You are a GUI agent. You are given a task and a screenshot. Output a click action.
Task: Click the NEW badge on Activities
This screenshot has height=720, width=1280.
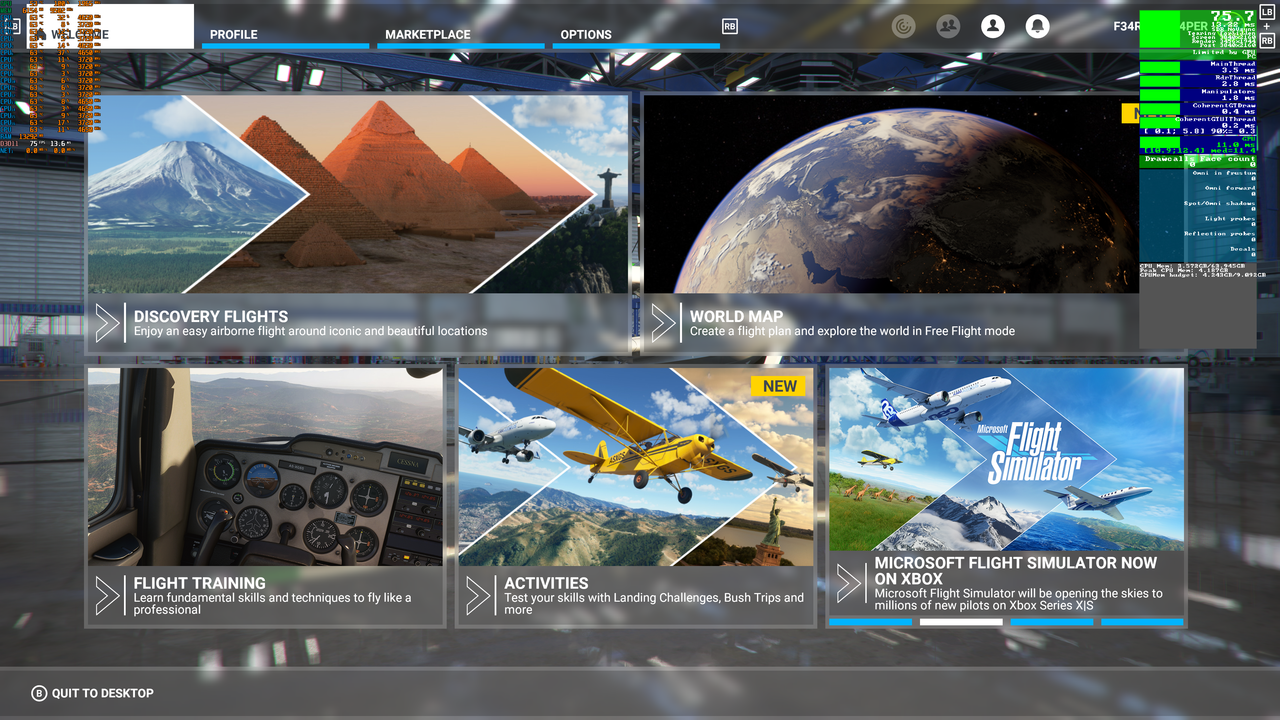pyautogui.click(x=778, y=386)
